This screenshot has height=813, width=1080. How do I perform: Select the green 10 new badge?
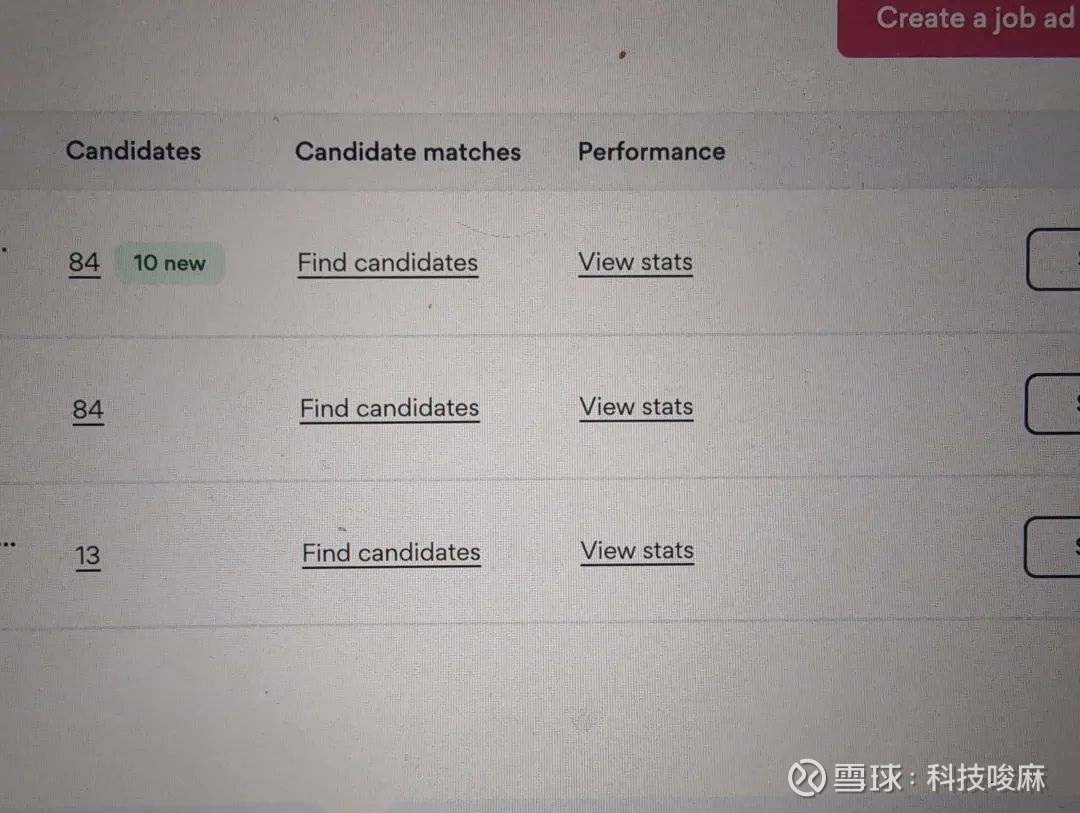[x=169, y=263]
